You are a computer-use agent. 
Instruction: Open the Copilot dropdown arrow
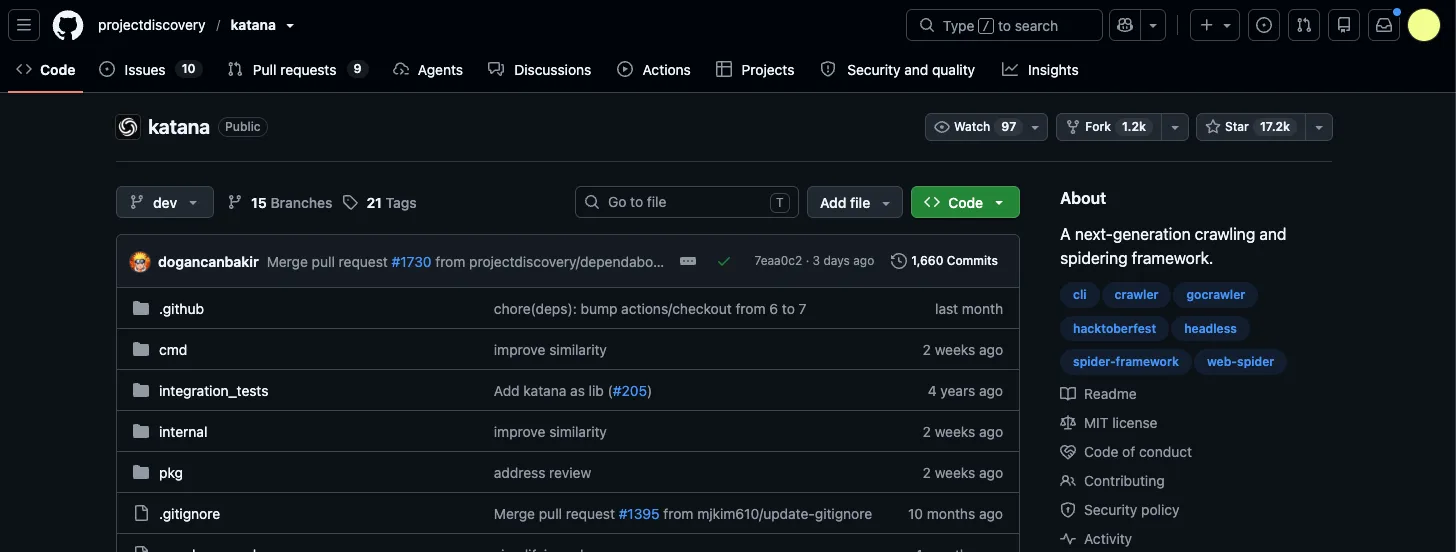coord(1153,25)
